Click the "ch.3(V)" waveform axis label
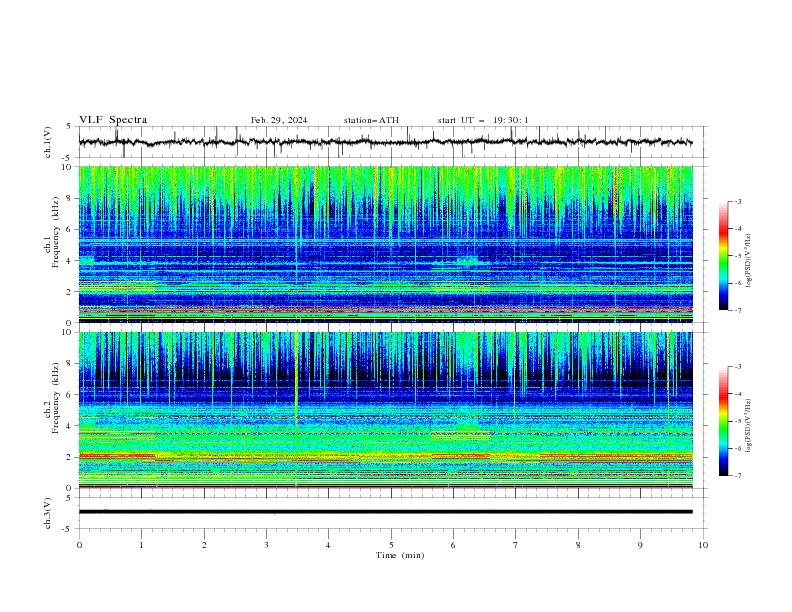 coord(48,513)
